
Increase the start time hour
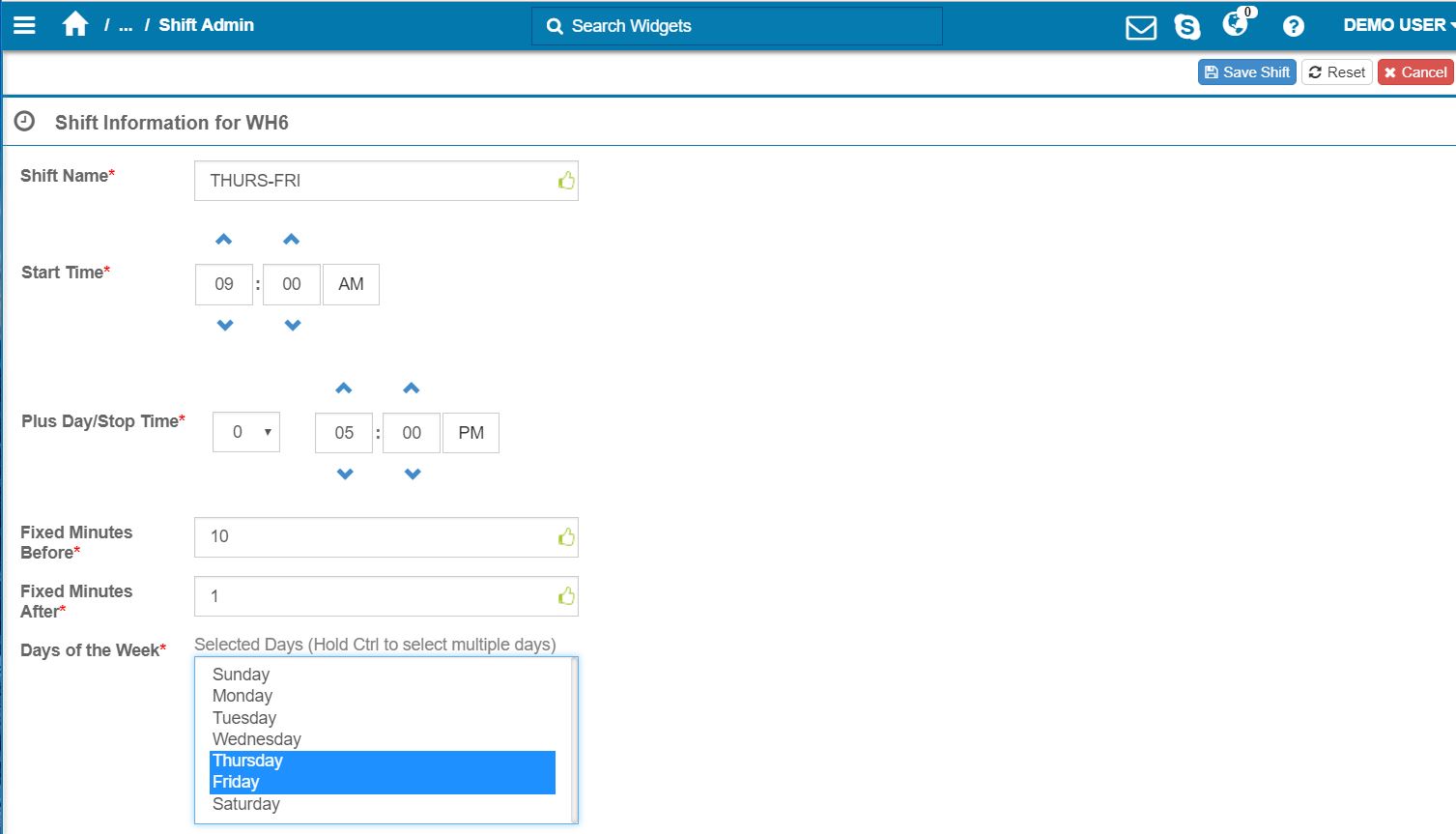pyautogui.click(x=224, y=240)
